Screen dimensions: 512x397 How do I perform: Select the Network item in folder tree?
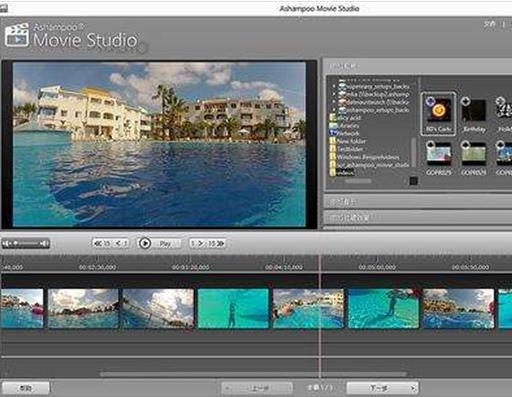[x=345, y=133]
